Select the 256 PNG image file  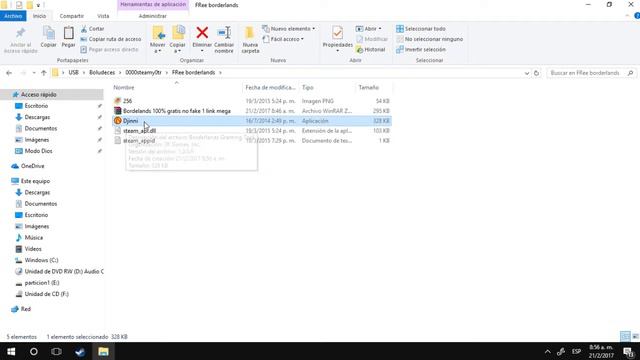251,101
